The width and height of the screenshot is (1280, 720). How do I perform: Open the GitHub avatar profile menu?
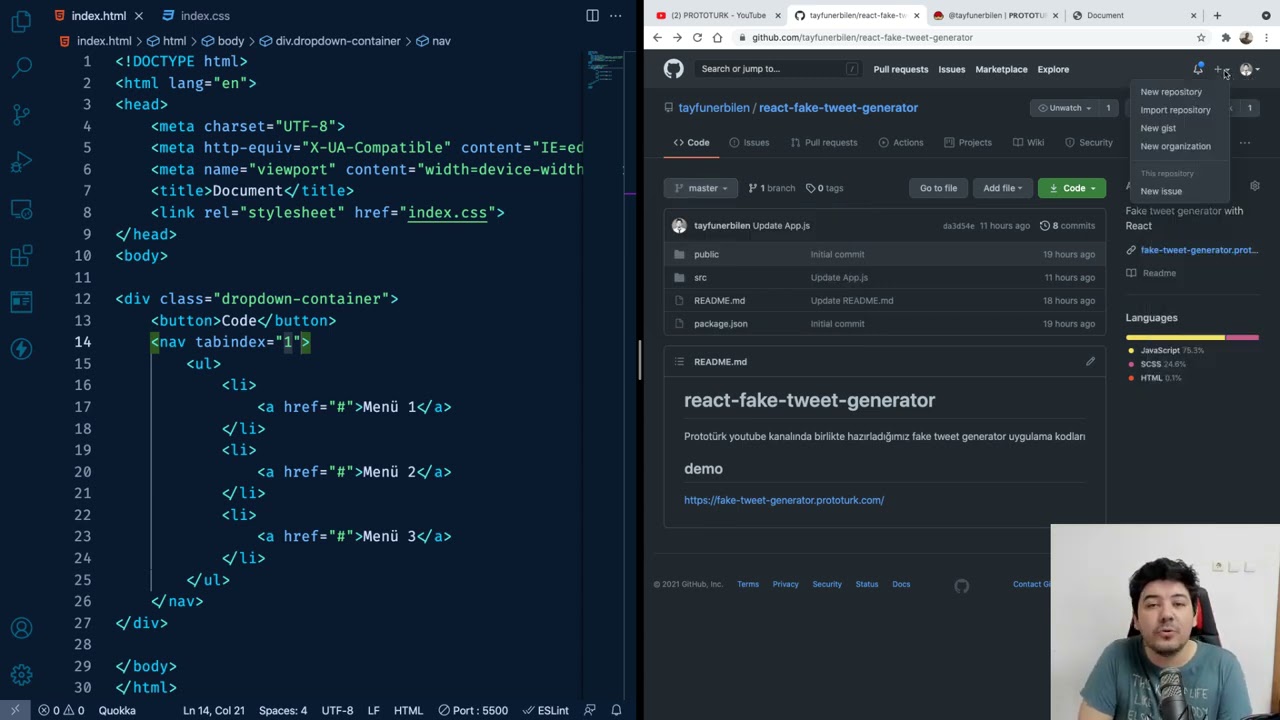coord(1250,69)
